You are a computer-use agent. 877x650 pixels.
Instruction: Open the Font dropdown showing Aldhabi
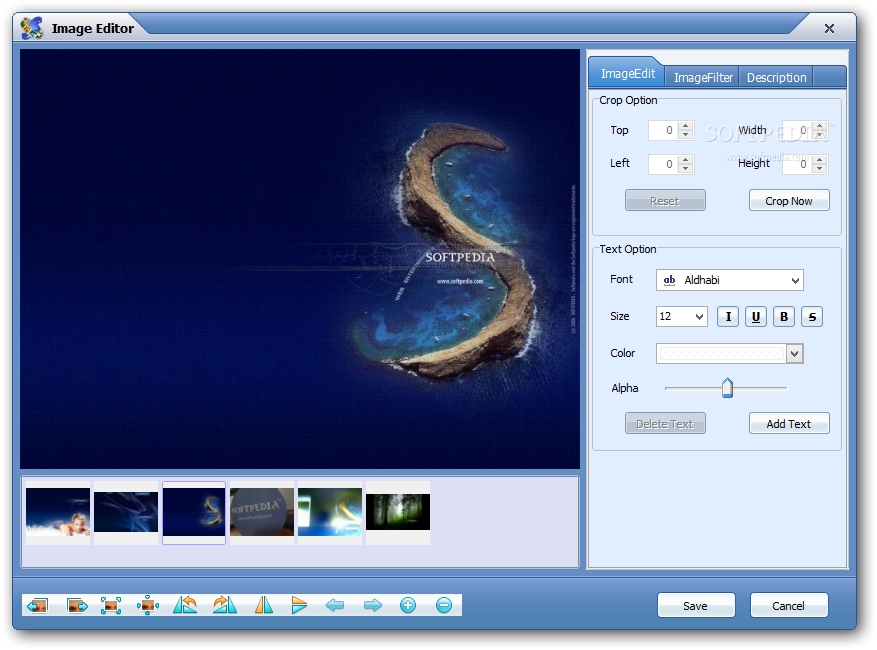click(x=729, y=280)
